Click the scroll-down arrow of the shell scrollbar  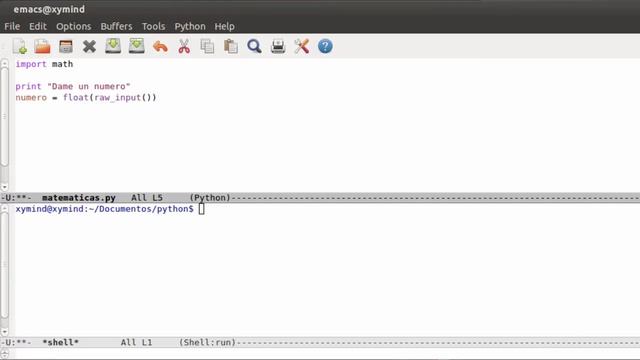4,332
